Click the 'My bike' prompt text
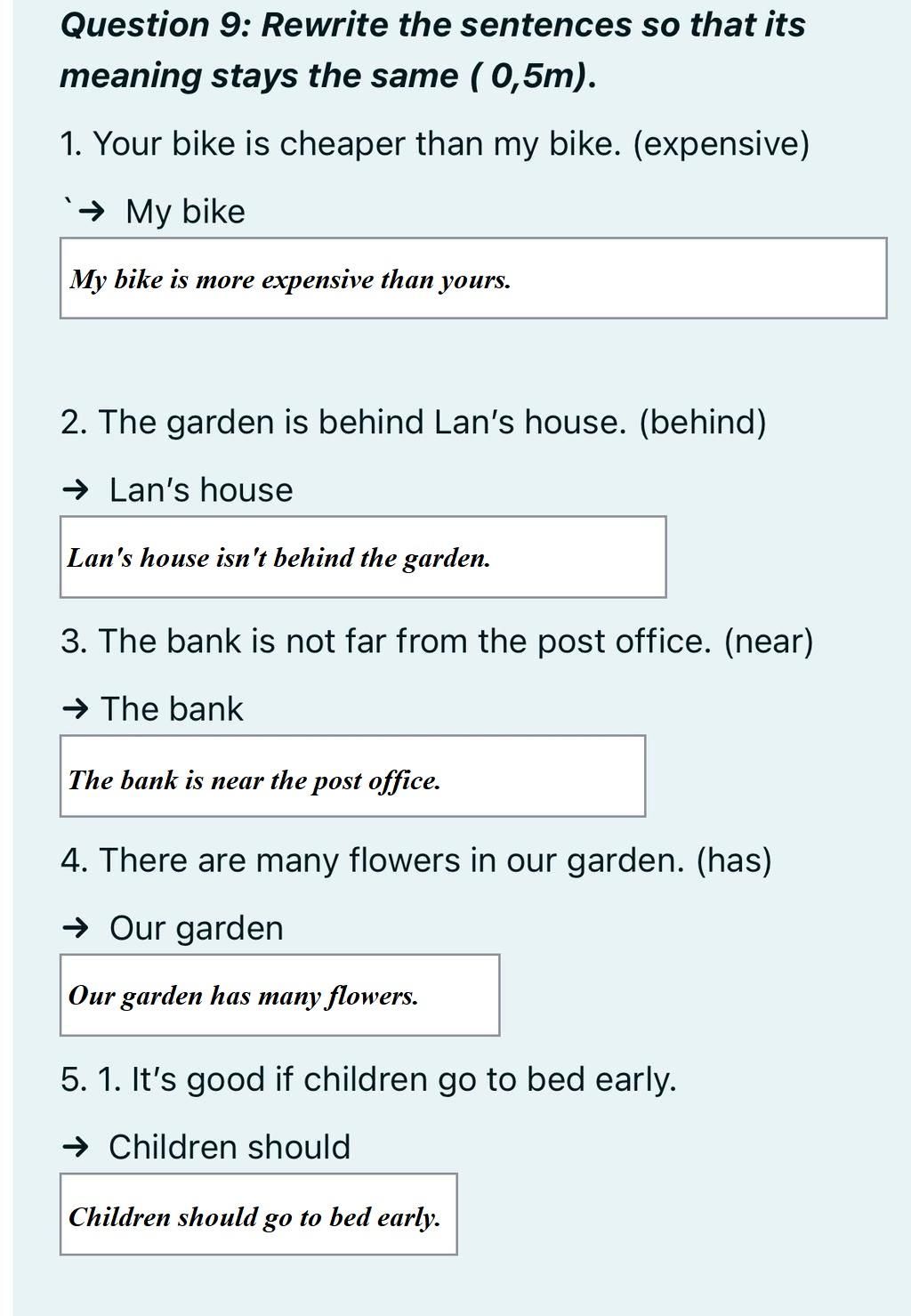The width and height of the screenshot is (911, 1316). [x=185, y=212]
